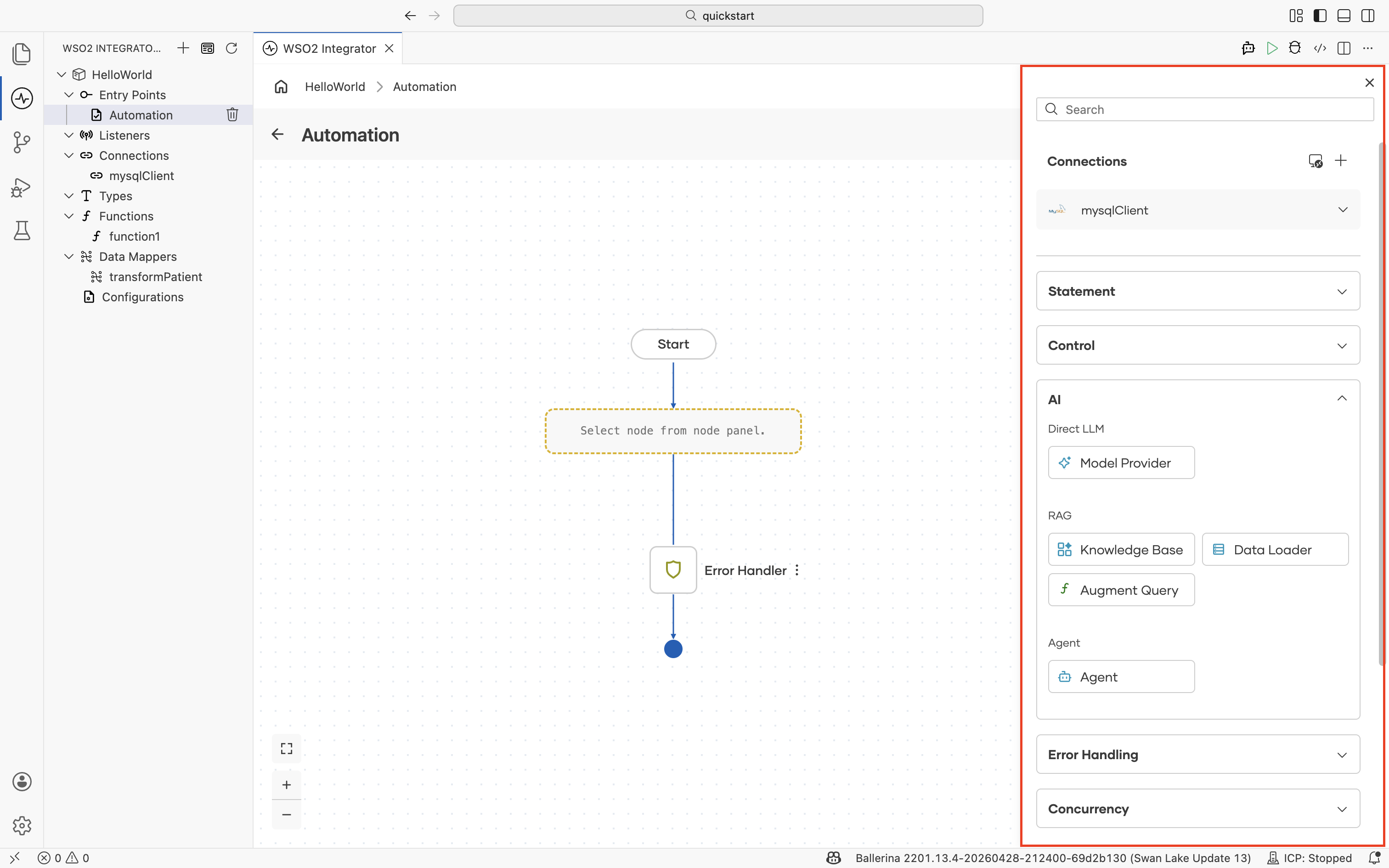Add a Model Provider node
Image resolution: width=1389 pixels, height=868 pixels.
point(1121,462)
